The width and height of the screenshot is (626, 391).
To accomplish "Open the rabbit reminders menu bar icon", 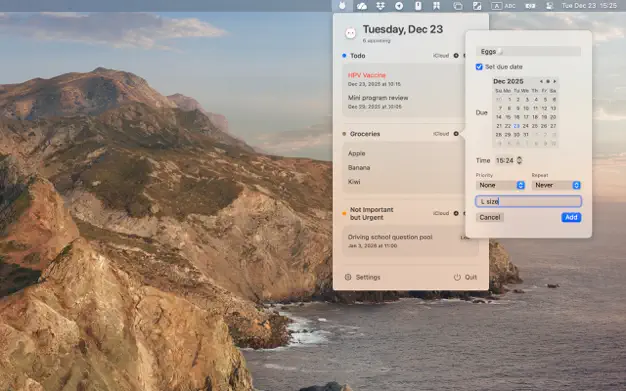I will 342,6.
